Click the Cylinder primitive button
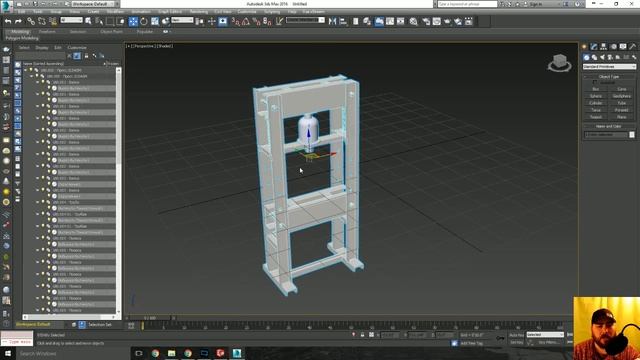 (596, 103)
